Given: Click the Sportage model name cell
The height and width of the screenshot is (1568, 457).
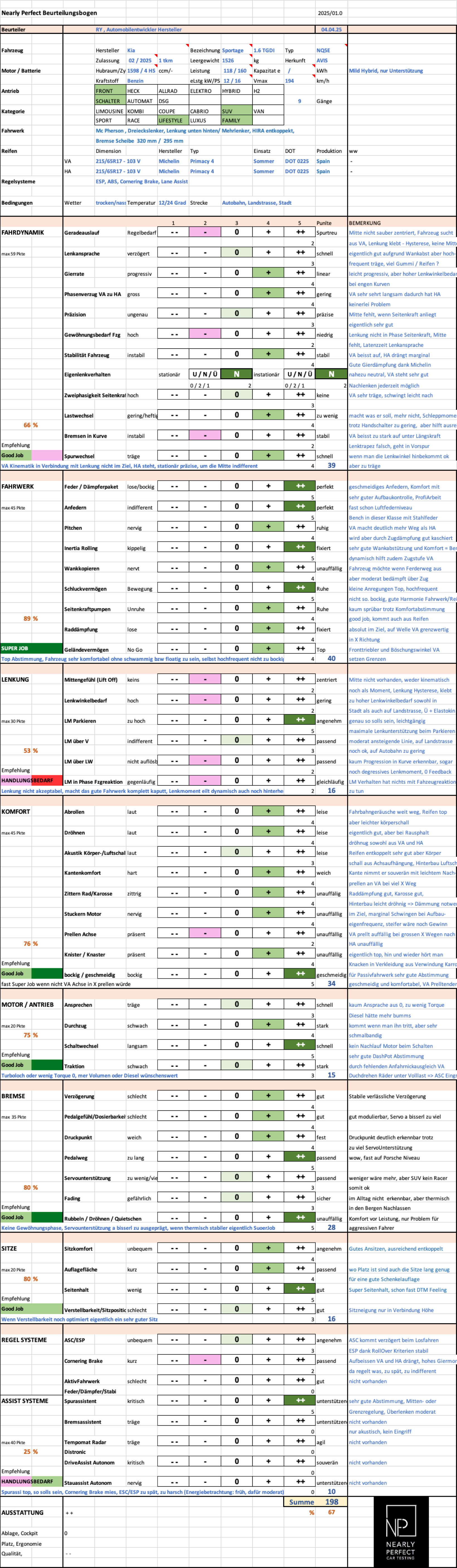Looking at the screenshot, I should (x=233, y=50).
